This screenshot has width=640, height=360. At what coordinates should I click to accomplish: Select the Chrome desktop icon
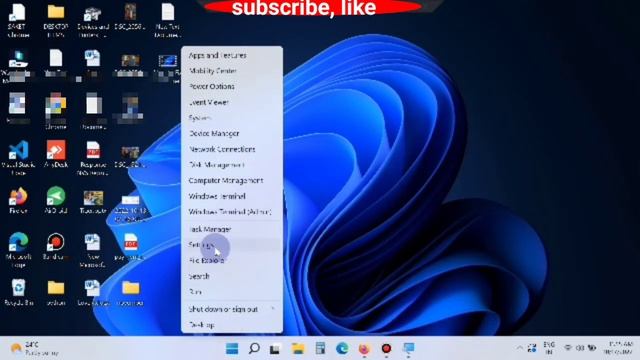(56, 111)
